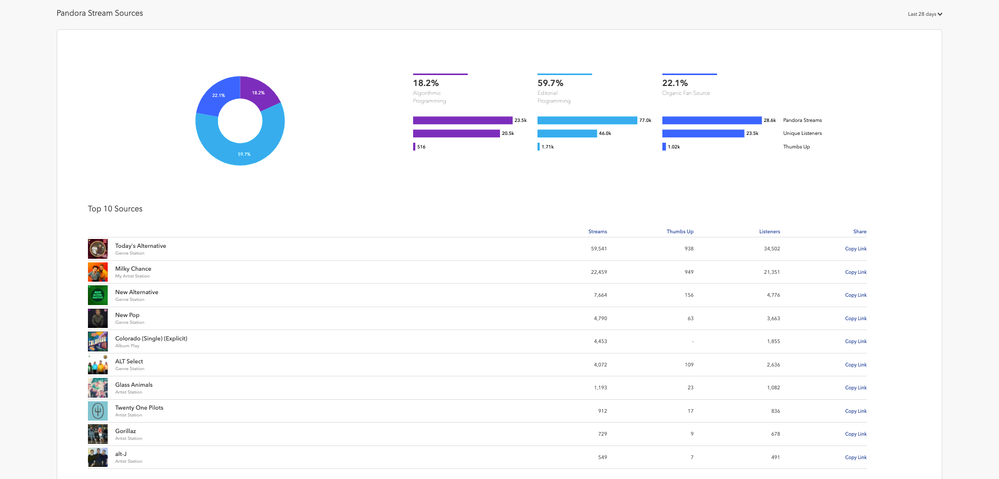Image resolution: width=999 pixels, height=479 pixels.
Task: Copy link for alt-J station
Action: 855,457
